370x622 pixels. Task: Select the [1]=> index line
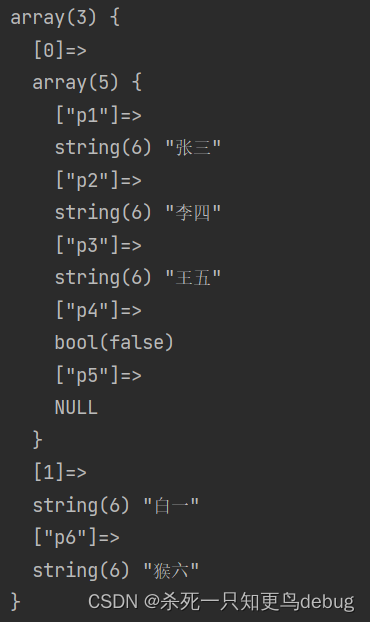click(60, 473)
